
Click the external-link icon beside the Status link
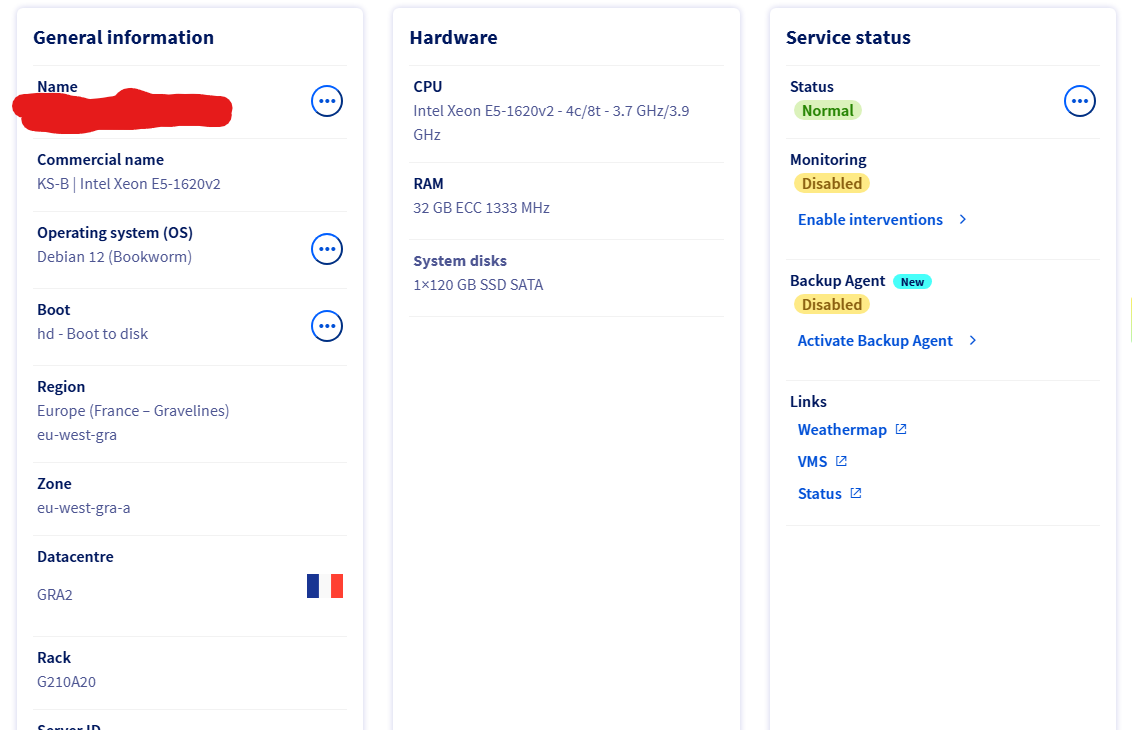(855, 493)
